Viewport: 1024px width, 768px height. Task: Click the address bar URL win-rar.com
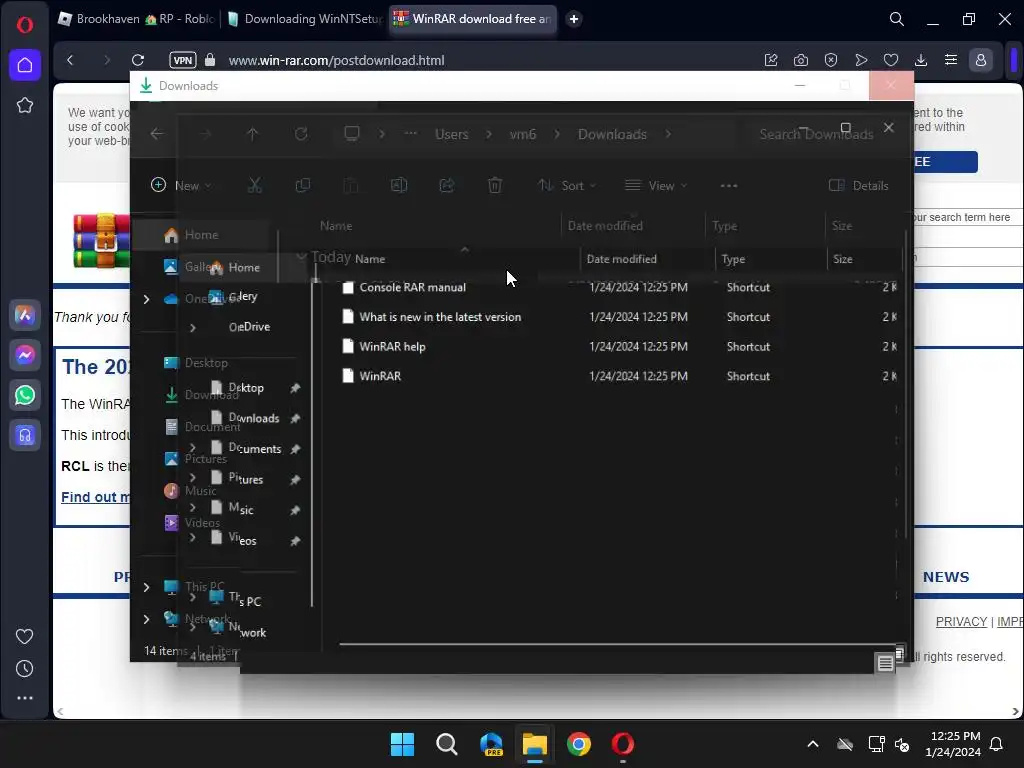point(336,60)
